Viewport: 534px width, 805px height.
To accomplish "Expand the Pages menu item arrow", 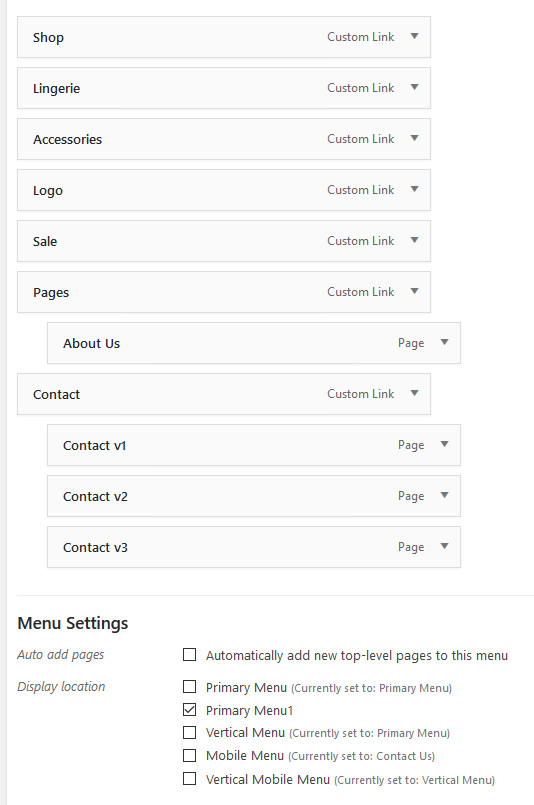I will click(414, 291).
